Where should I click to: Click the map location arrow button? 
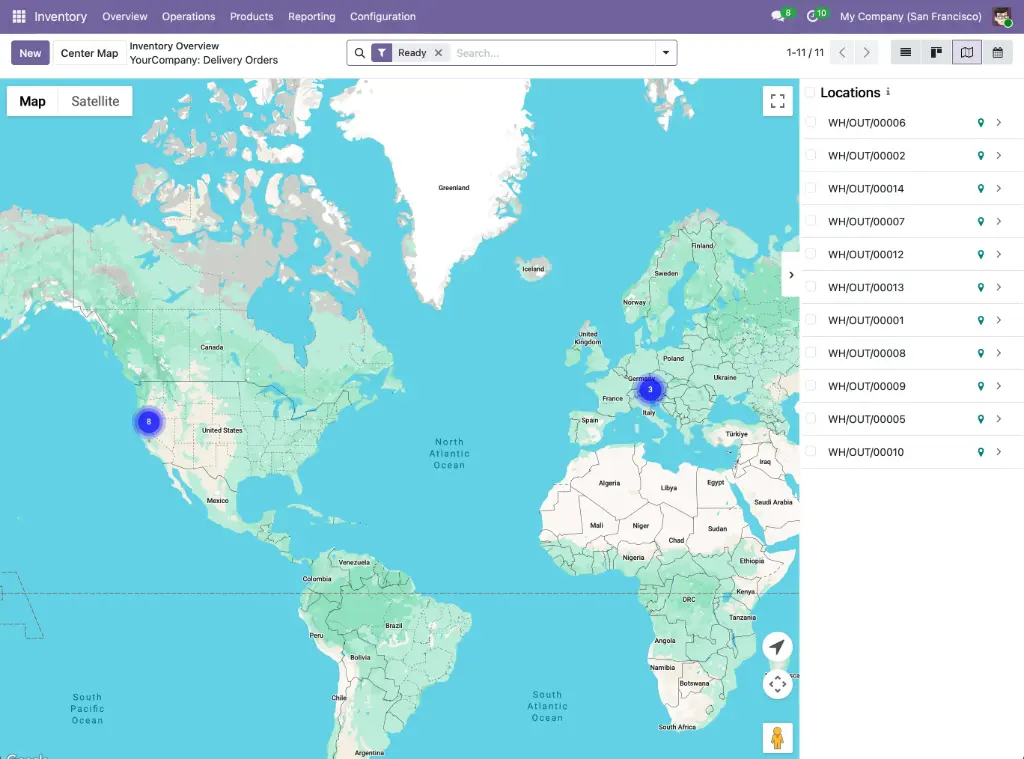(x=777, y=647)
